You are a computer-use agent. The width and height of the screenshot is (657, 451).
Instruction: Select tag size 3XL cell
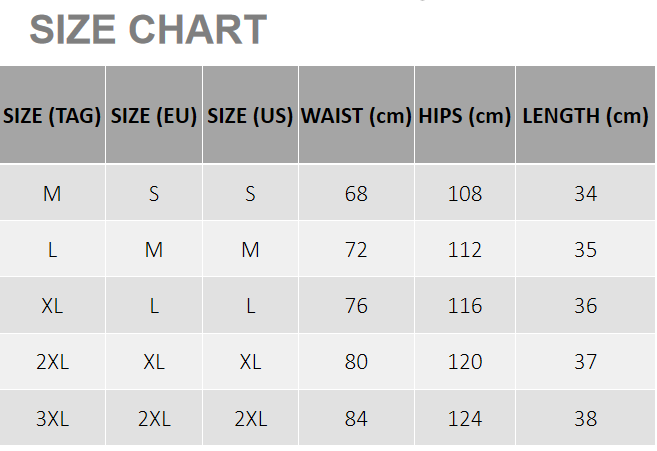[52, 417]
